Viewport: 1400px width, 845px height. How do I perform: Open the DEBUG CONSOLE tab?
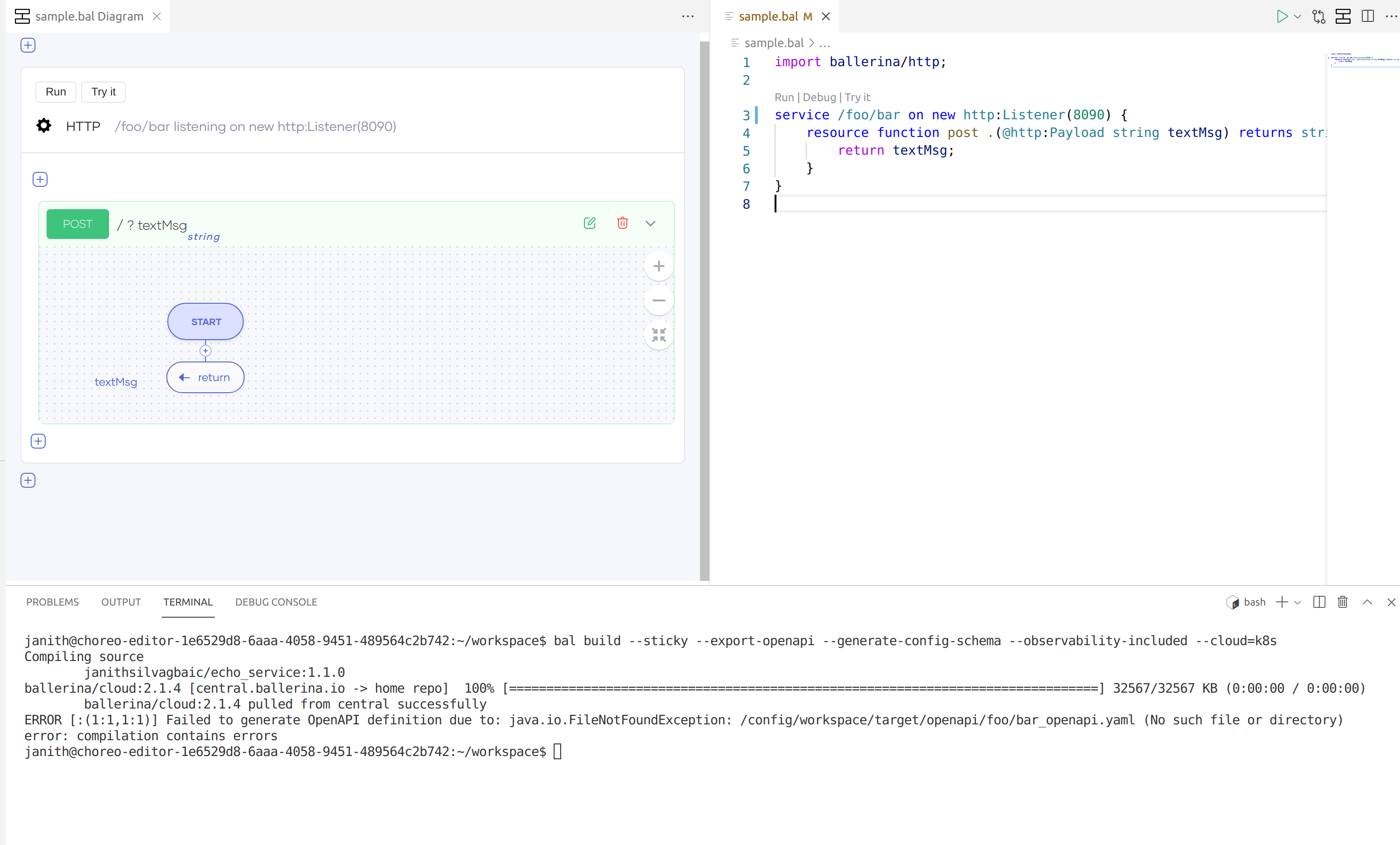point(276,602)
